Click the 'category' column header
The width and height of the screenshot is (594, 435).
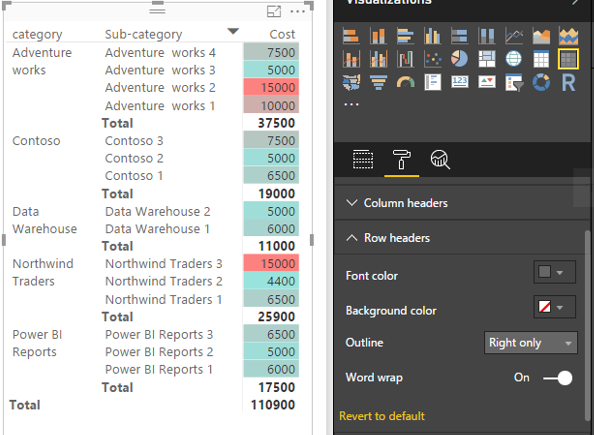coord(37,34)
